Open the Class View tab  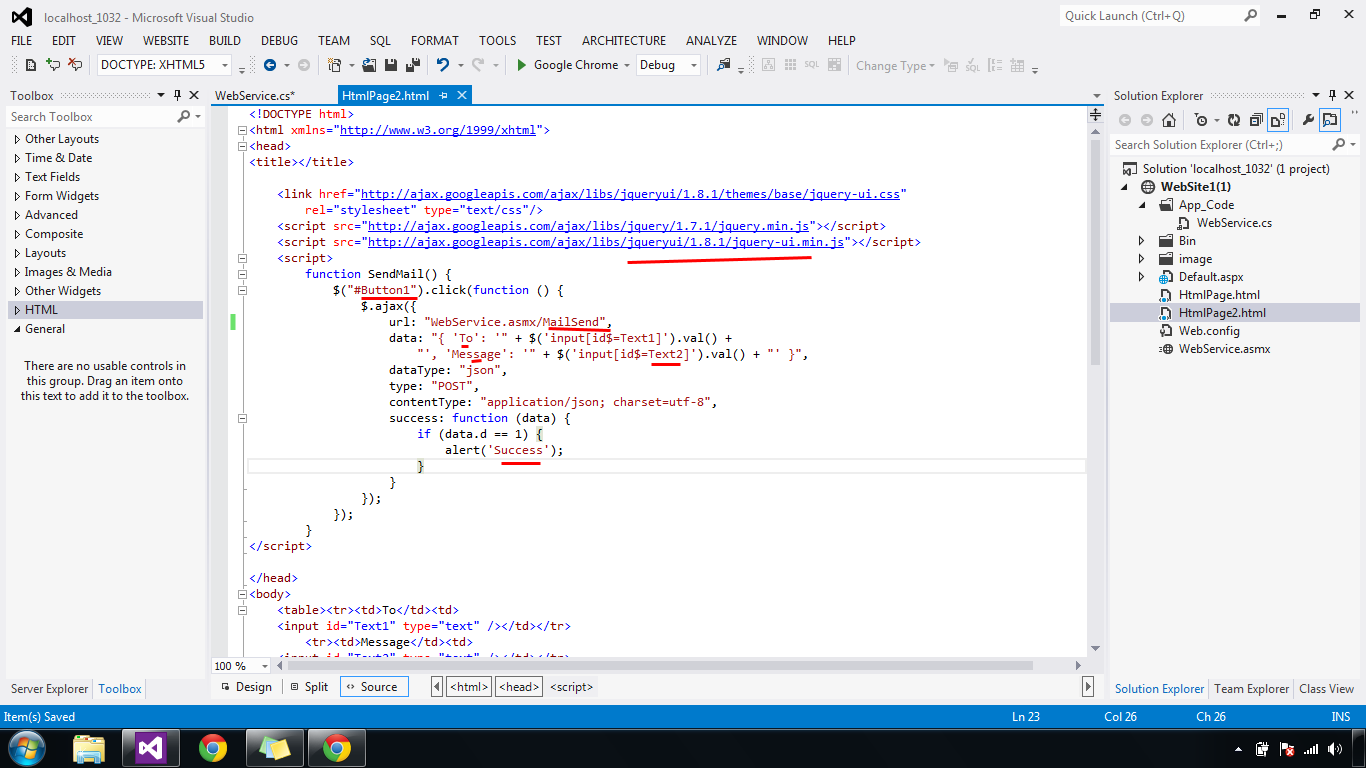pyautogui.click(x=1326, y=689)
